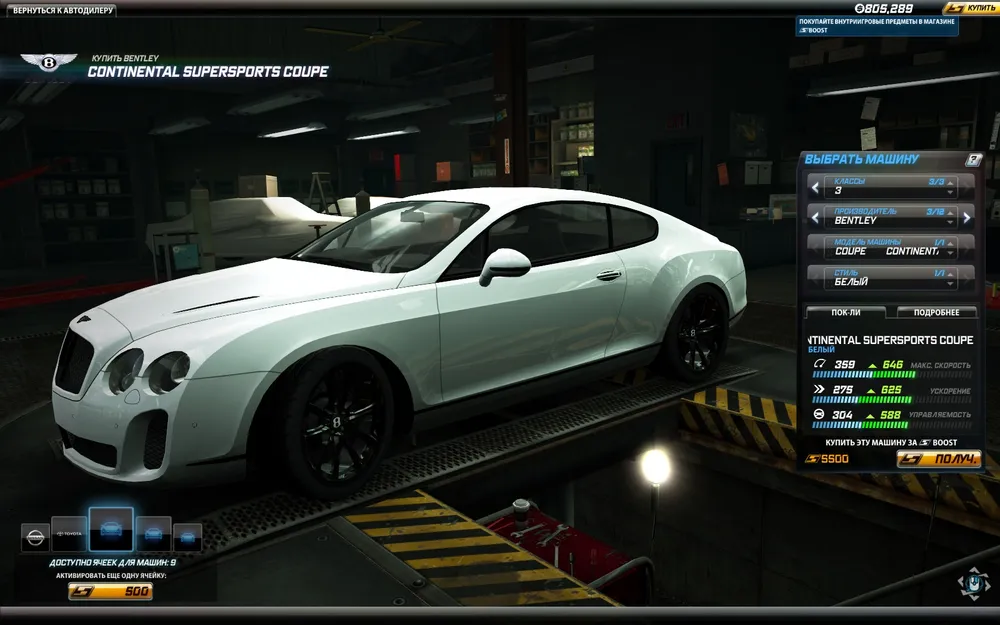1000x625 pixels.
Task: Click the 805,289 cash balance
Action: pos(884,8)
